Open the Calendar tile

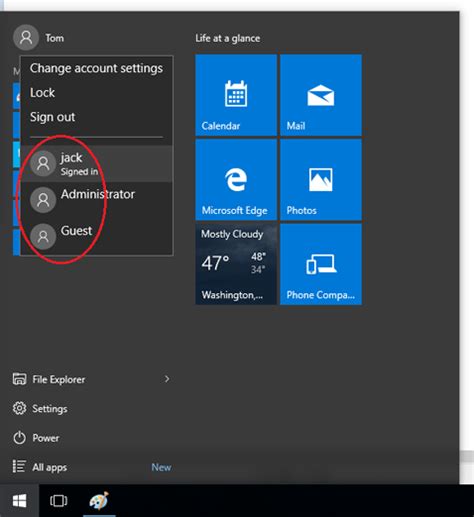tap(236, 95)
